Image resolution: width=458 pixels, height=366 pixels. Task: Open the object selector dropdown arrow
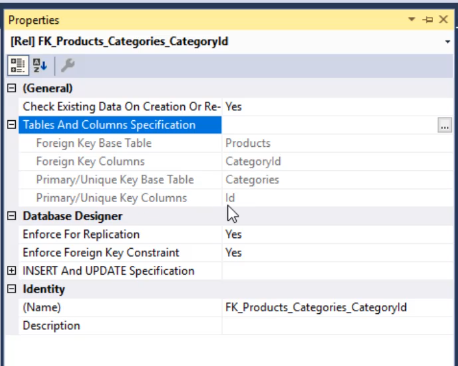(447, 42)
